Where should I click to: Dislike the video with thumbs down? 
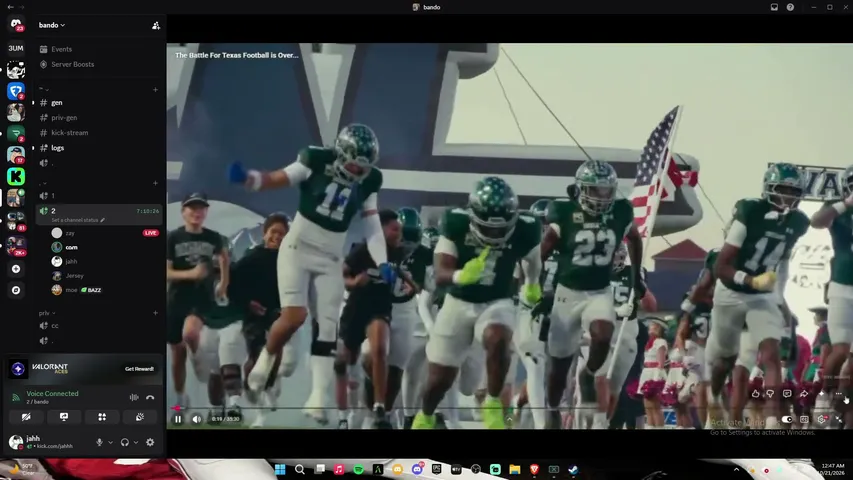(x=770, y=393)
